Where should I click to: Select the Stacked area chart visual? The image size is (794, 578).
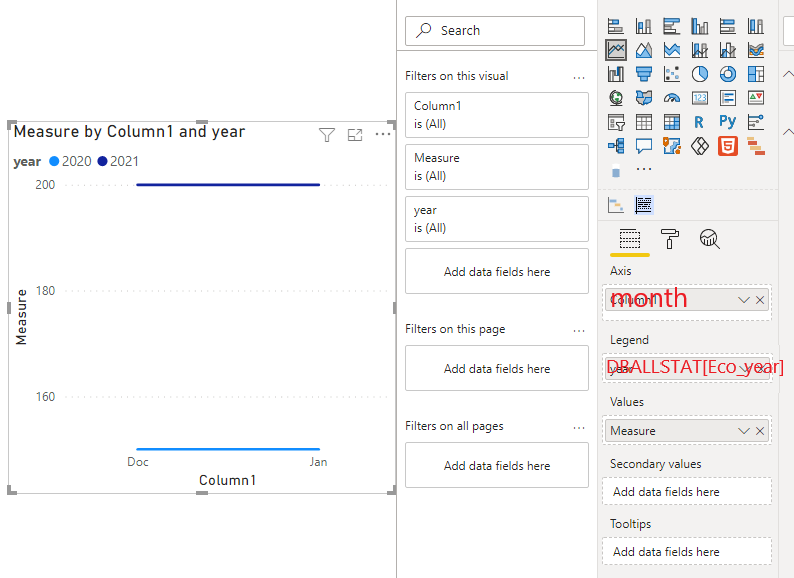(x=671, y=50)
